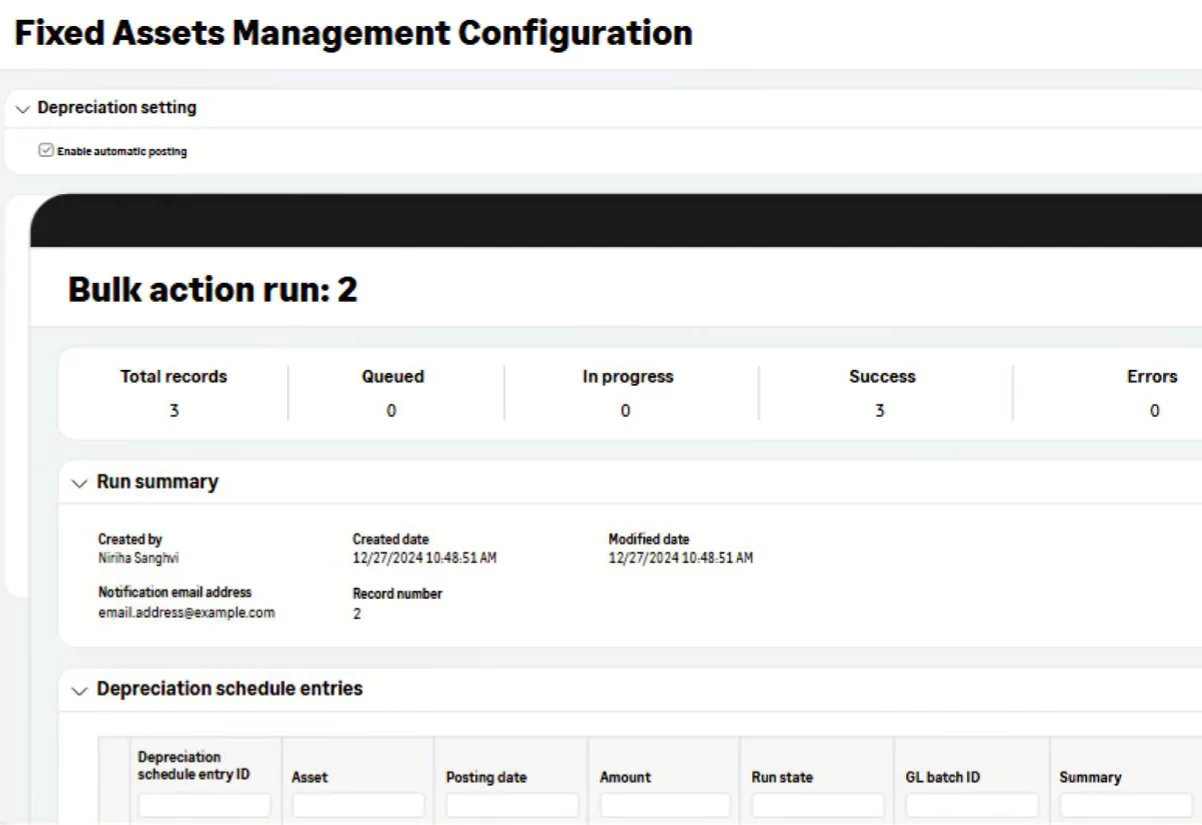Toggle the Enable automatic posting checkbox

(45, 151)
